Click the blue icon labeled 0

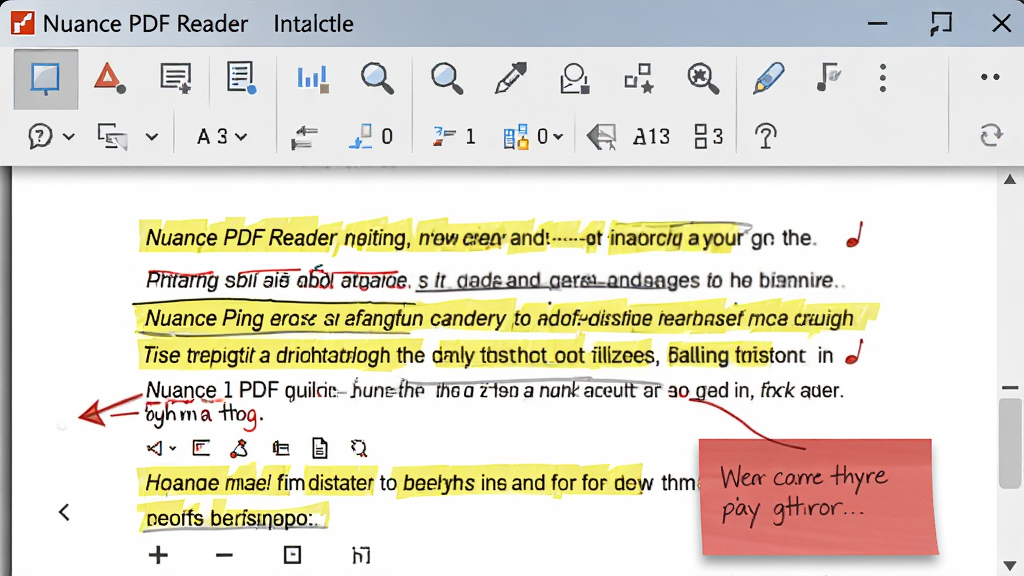pyautogui.click(x=370, y=136)
